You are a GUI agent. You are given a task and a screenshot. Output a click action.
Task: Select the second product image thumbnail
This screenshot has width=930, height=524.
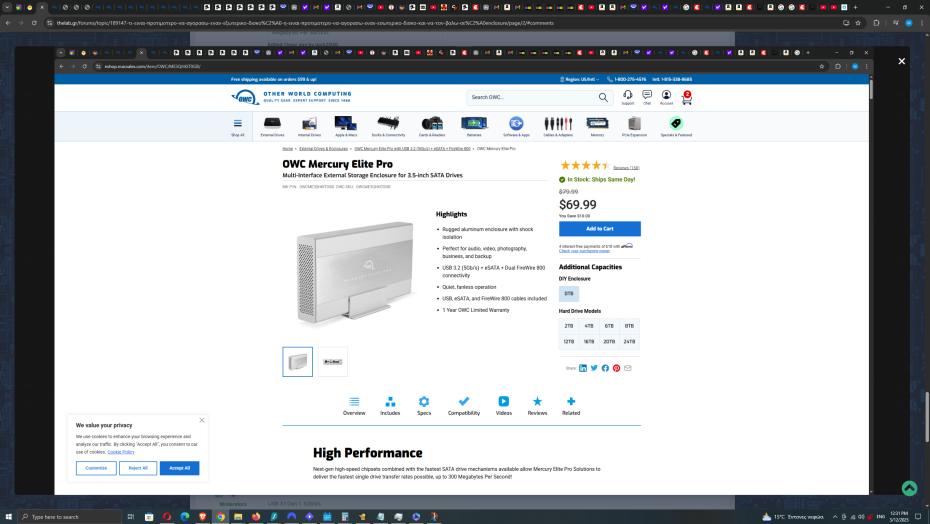(333, 362)
